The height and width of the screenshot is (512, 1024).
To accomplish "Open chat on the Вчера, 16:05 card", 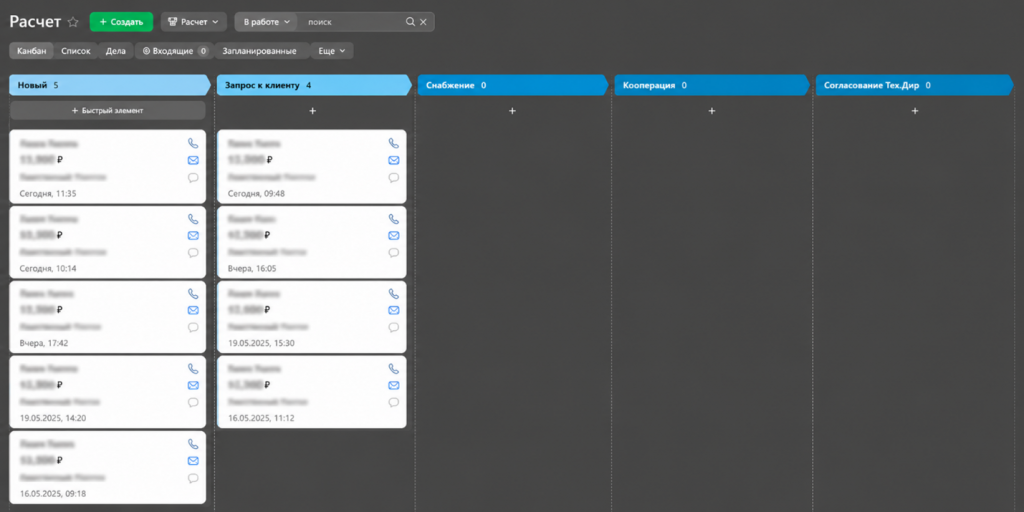I will coord(393,253).
